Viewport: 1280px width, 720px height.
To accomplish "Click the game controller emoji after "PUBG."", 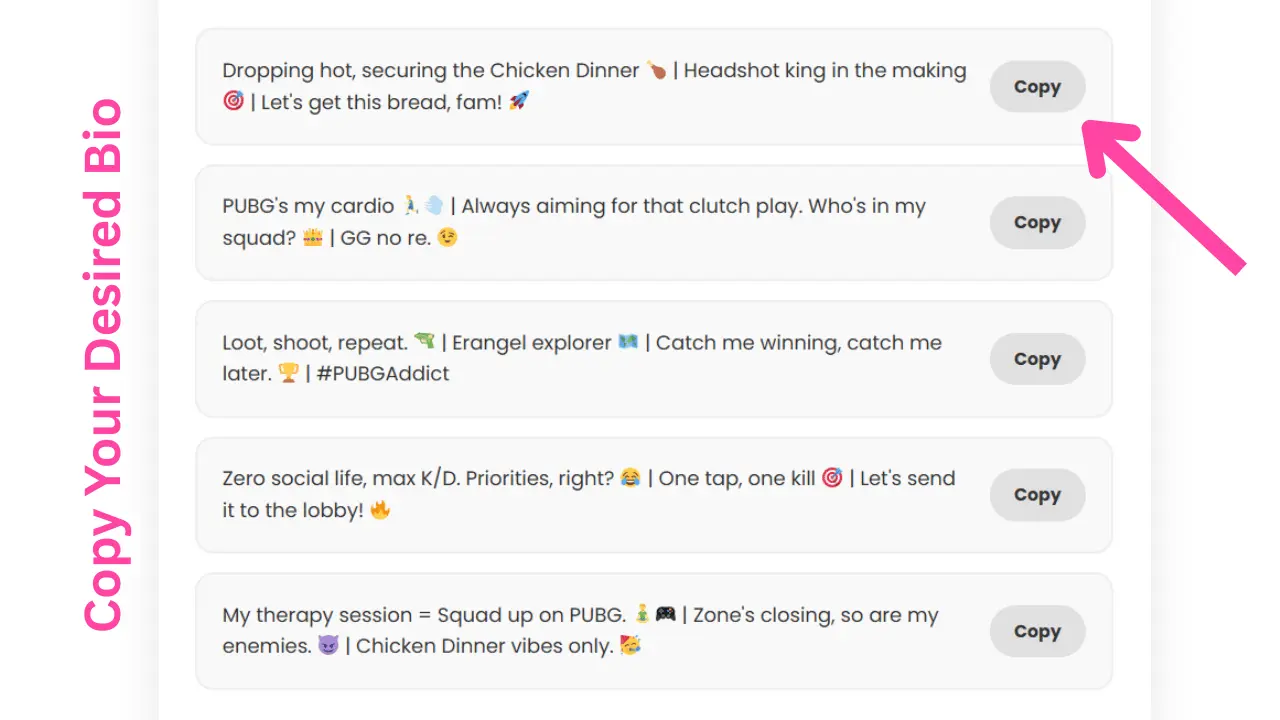I will pos(666,614).
